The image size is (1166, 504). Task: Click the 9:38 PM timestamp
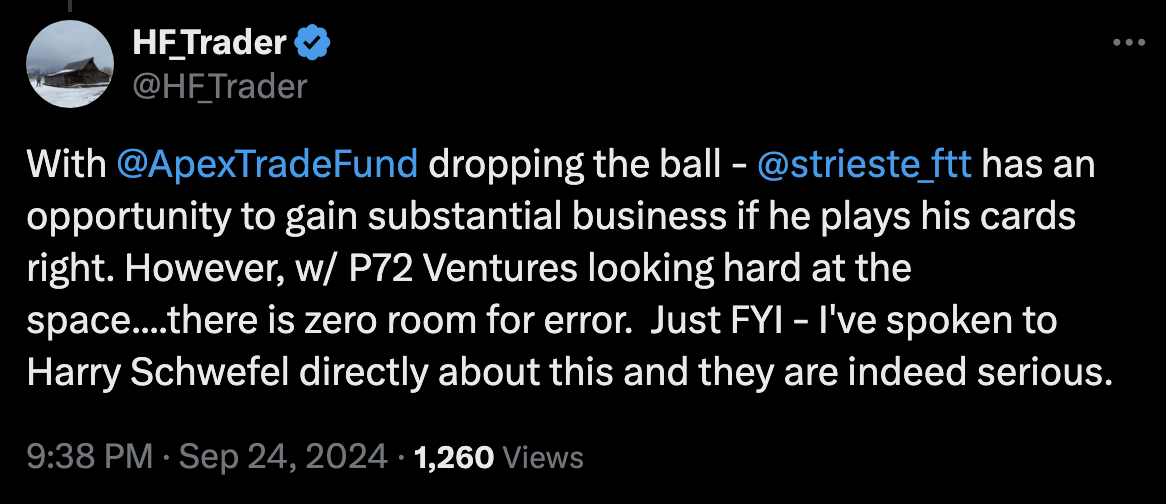point(89,456)
